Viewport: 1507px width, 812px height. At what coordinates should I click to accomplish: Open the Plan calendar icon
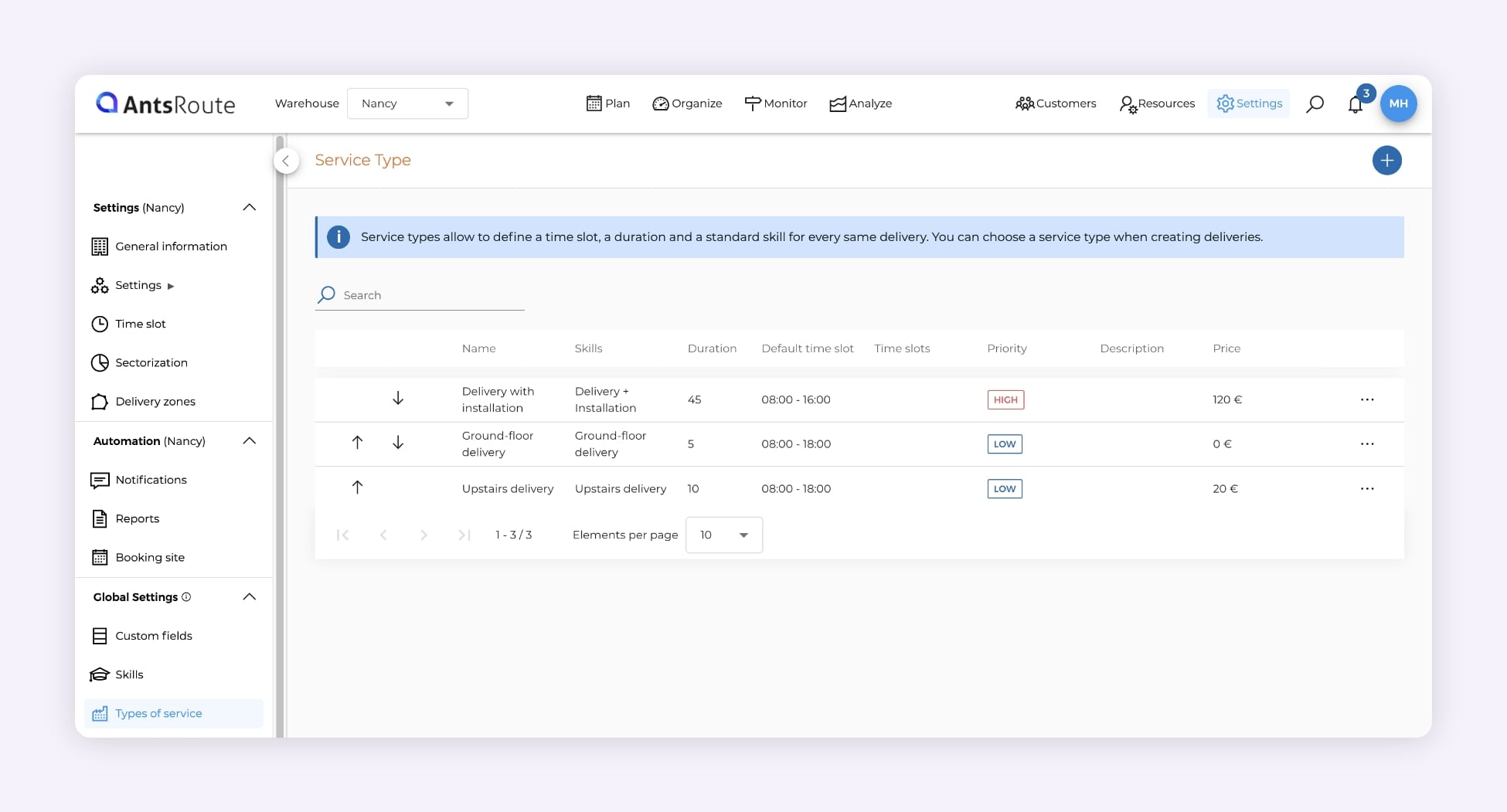(x=594, y=103)
